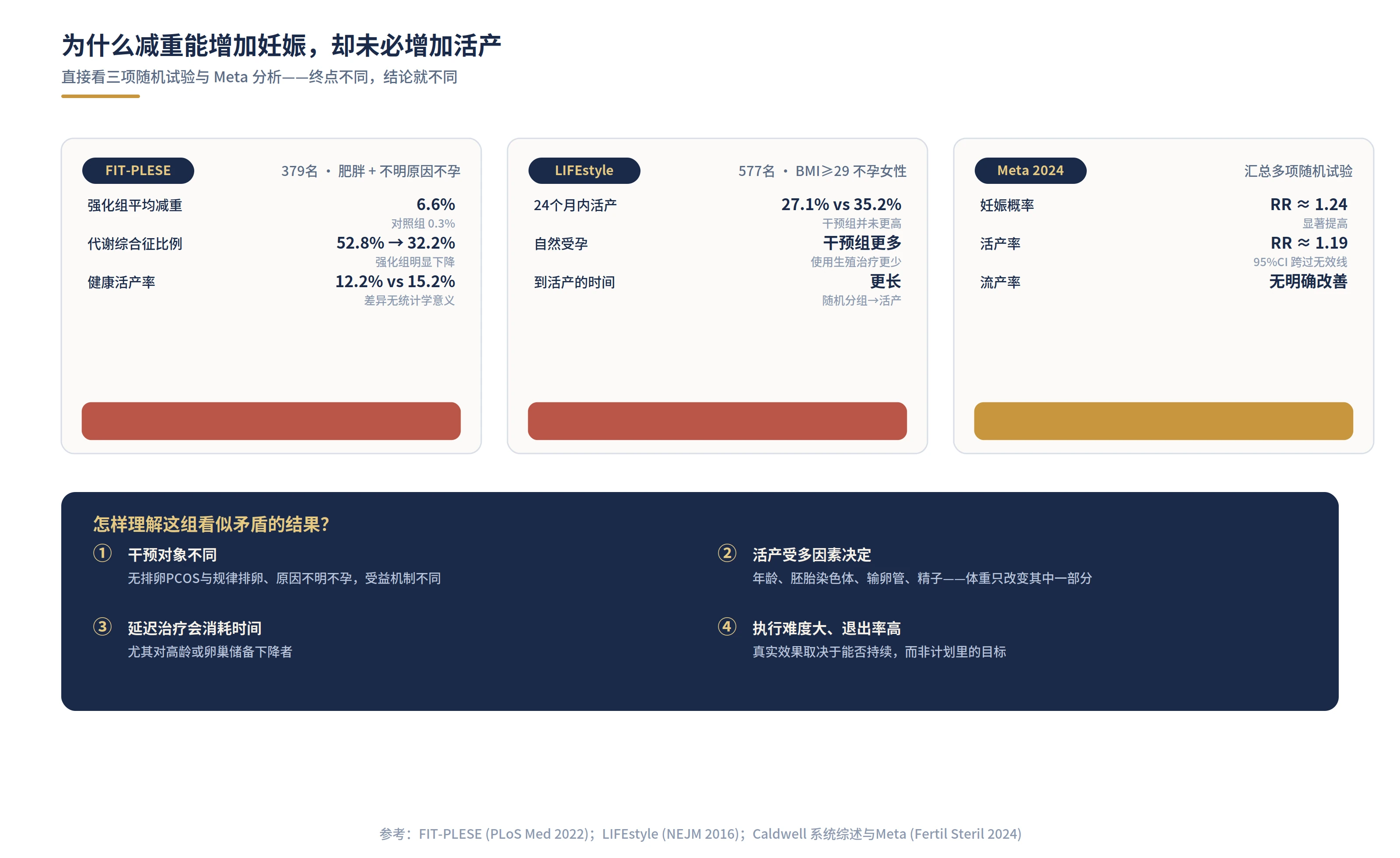Select the FIT-PLESE badge
1400x858 pixels.
138,171
